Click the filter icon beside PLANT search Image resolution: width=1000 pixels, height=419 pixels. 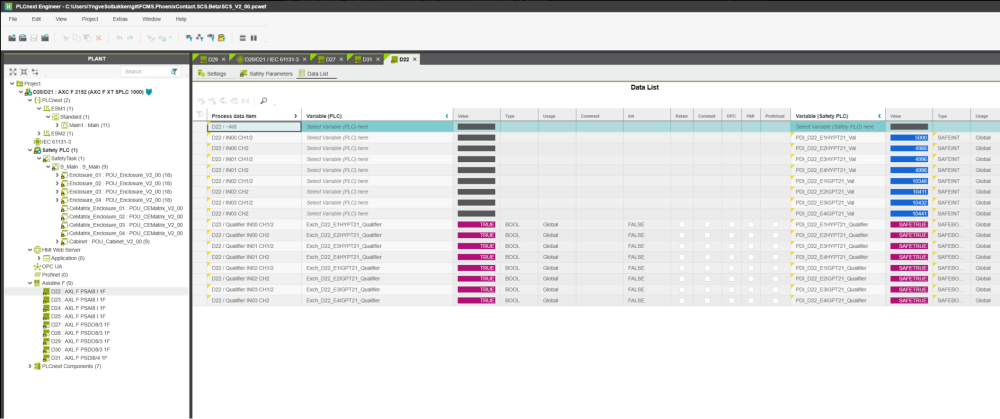point(174,71)
